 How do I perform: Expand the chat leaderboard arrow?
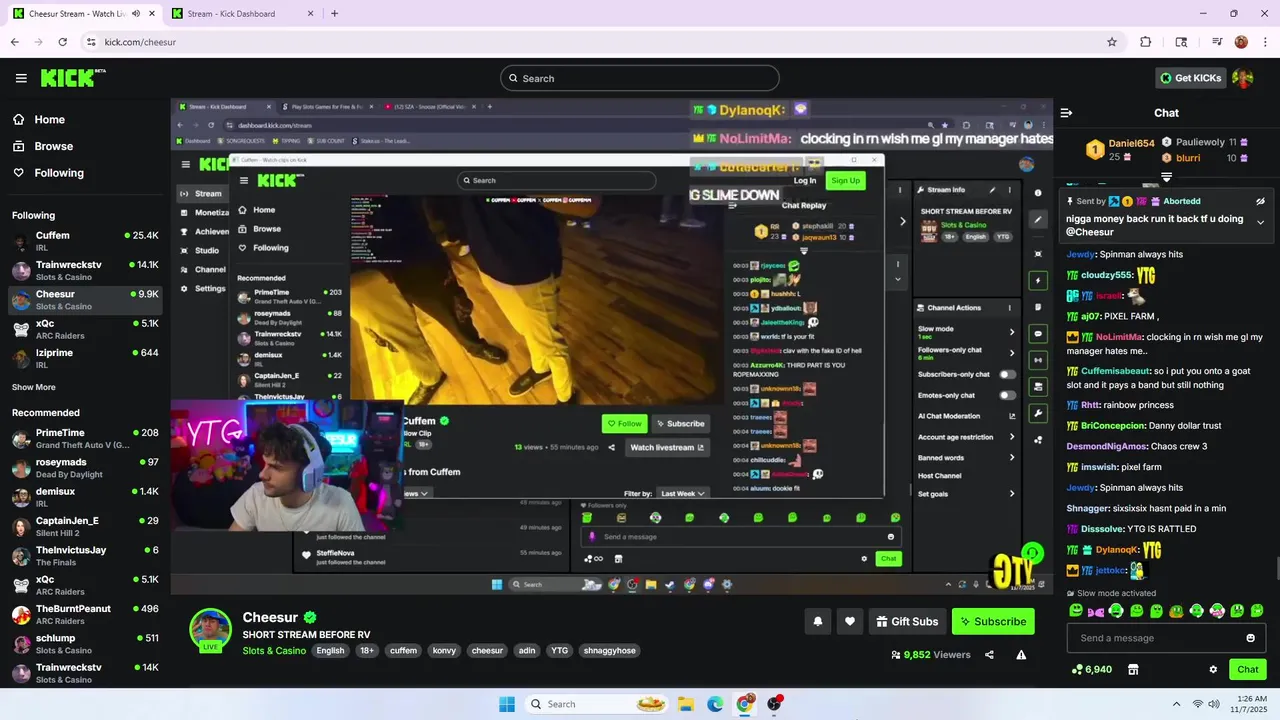tap(1166, 177)
